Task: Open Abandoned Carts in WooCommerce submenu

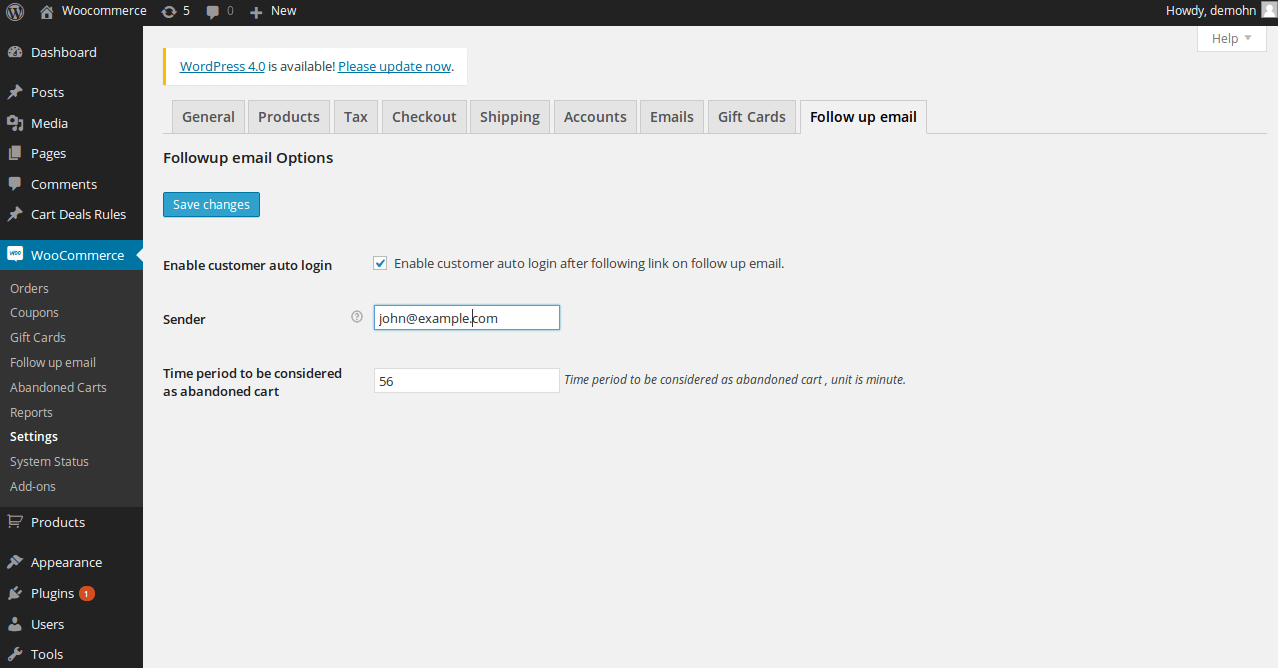Action: pyautogui.click(x=58, y=387)
